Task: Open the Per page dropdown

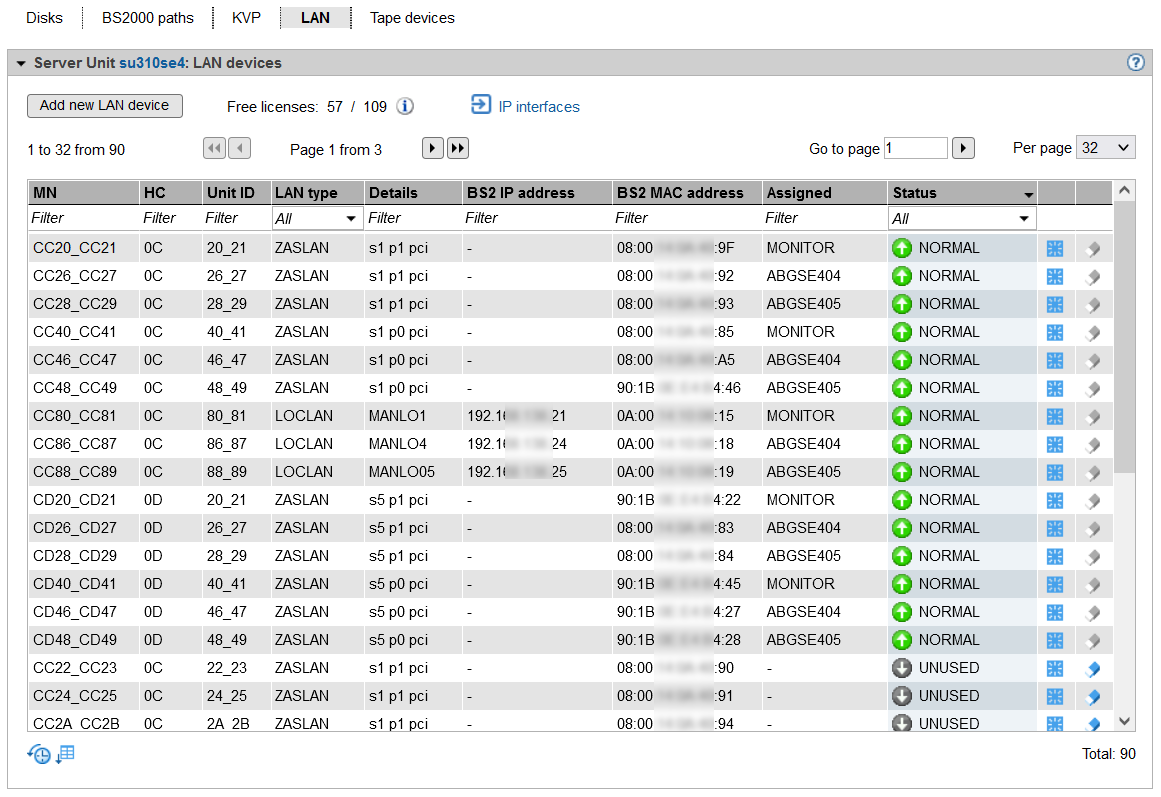Action: (1105, 148)
